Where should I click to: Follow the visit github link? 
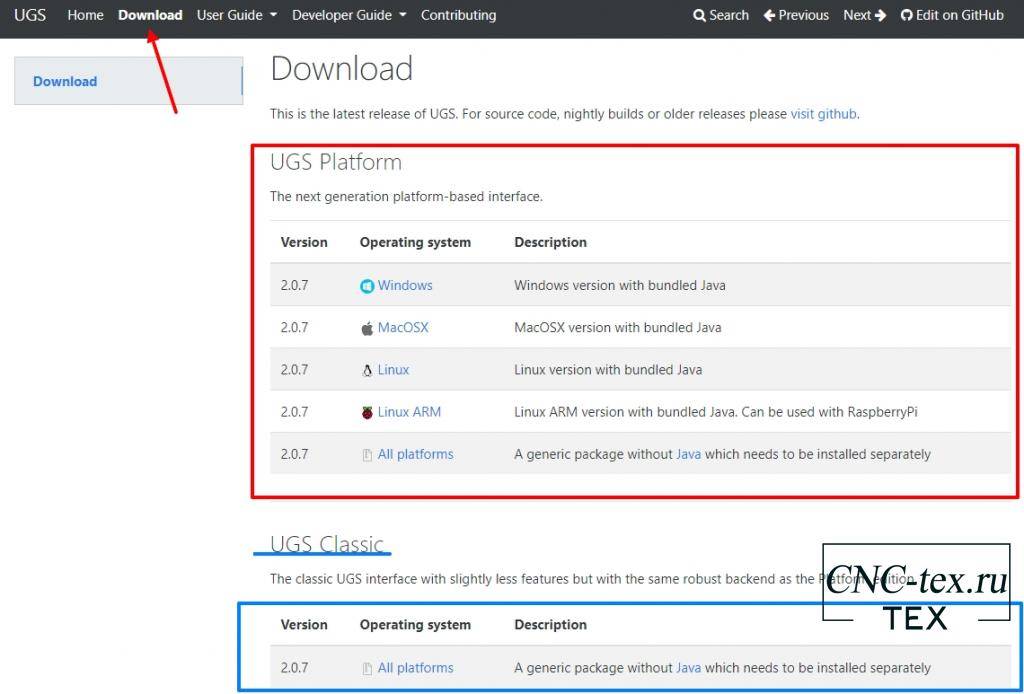point(823,114)
